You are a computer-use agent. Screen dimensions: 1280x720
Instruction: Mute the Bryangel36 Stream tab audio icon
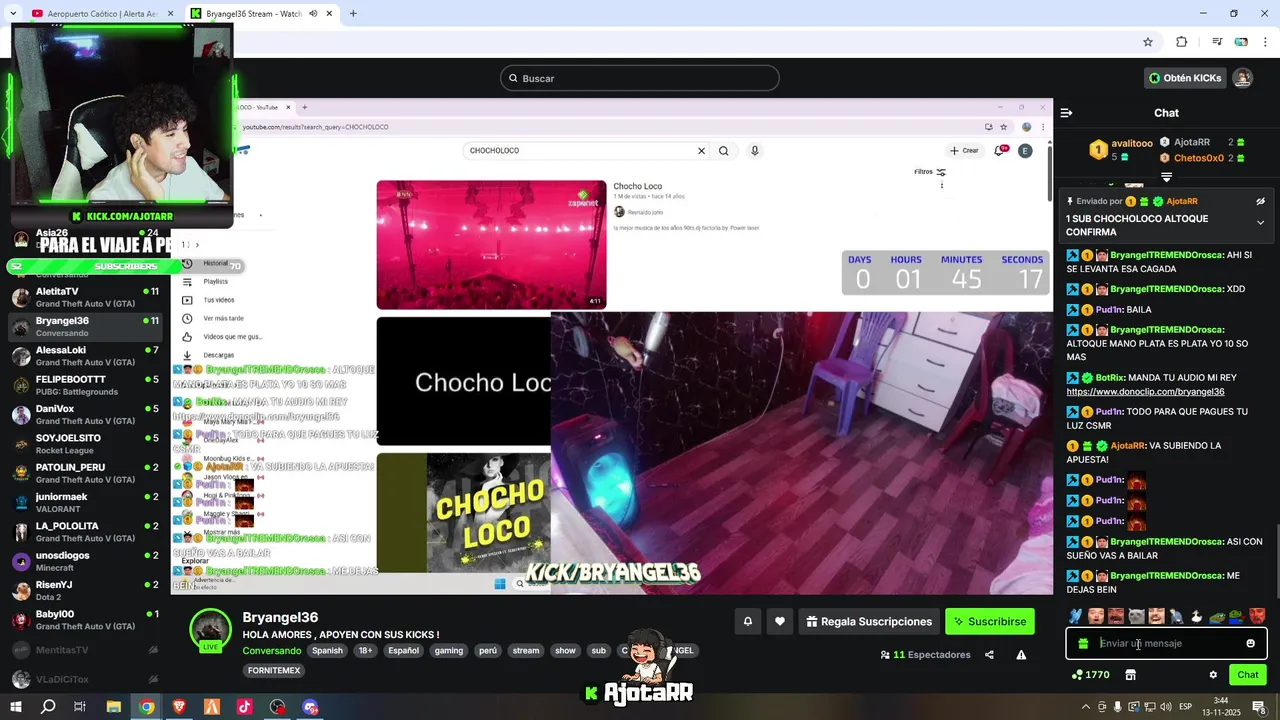click(313, 14)
